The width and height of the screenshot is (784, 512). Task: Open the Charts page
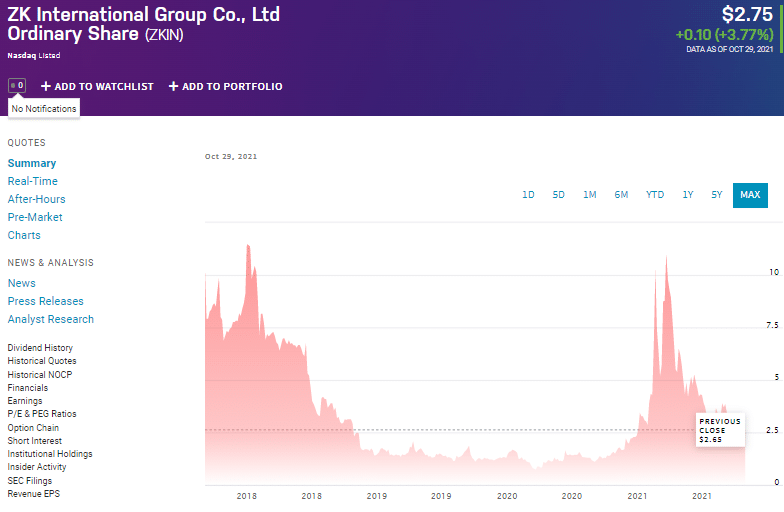click(x=24, y=235)
